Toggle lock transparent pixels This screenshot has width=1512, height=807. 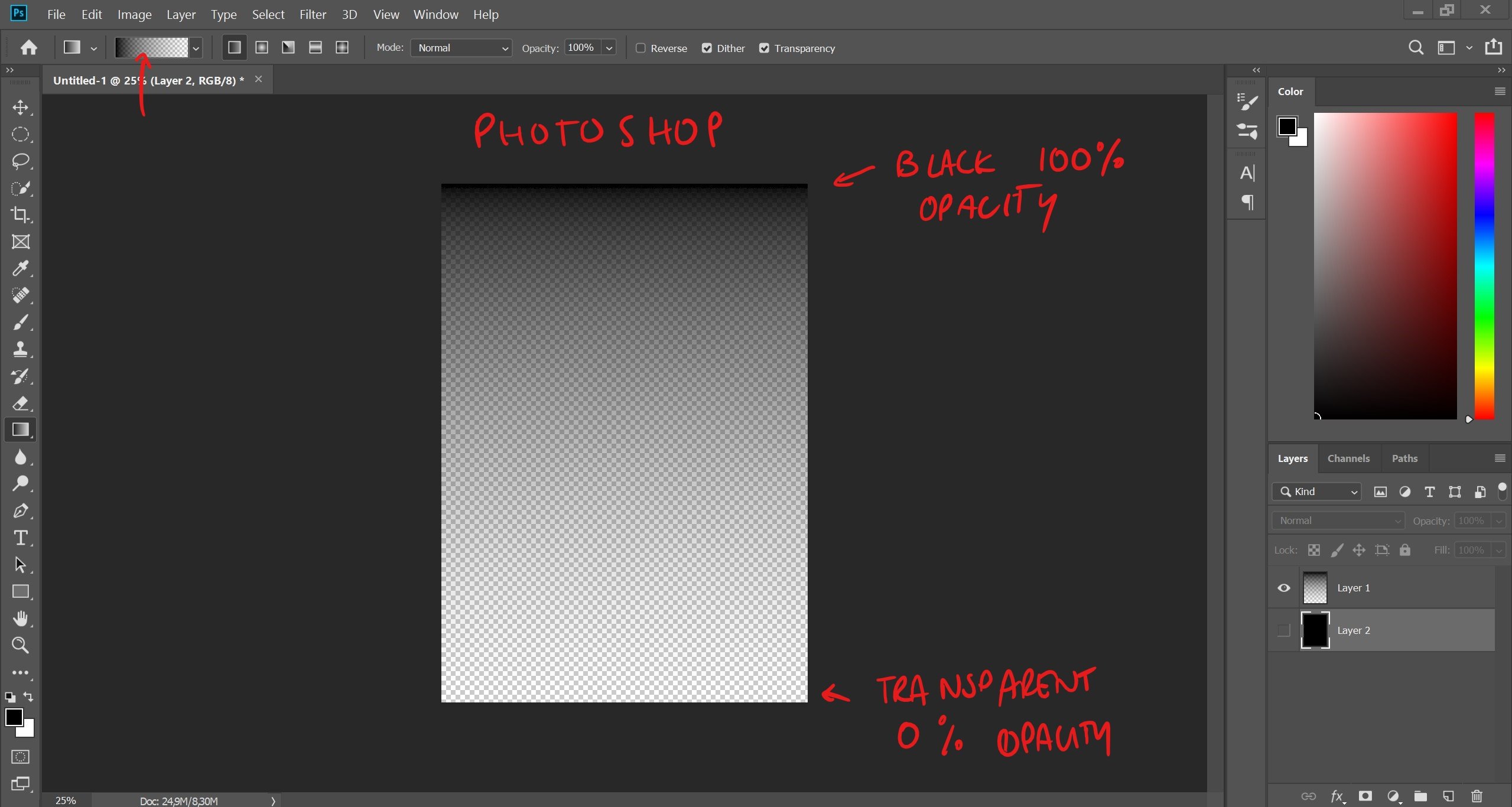pyautogui.click(x=1314, y=550)
